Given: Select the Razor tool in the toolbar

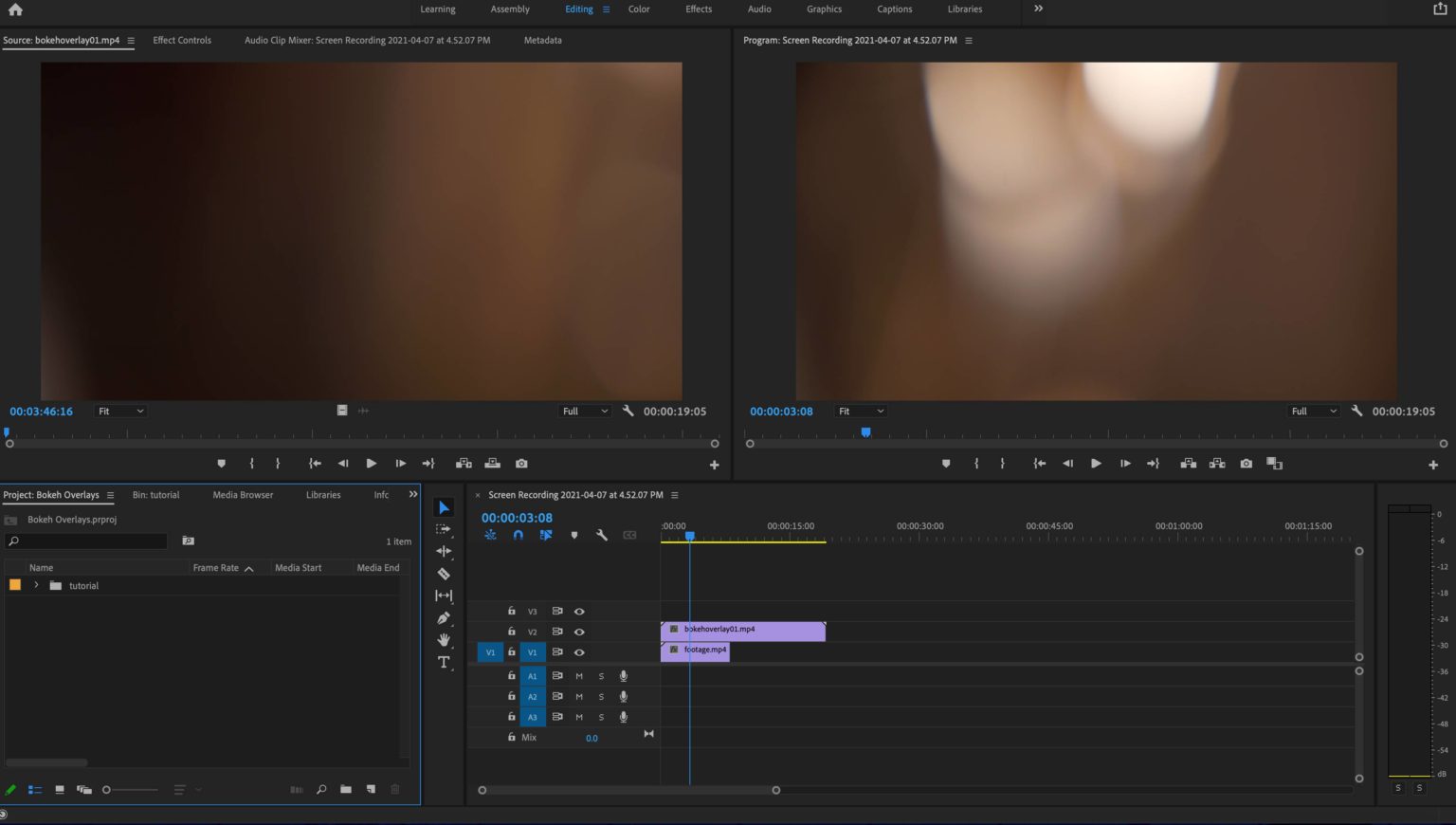Looking at the screenshot, I should 443,574.
